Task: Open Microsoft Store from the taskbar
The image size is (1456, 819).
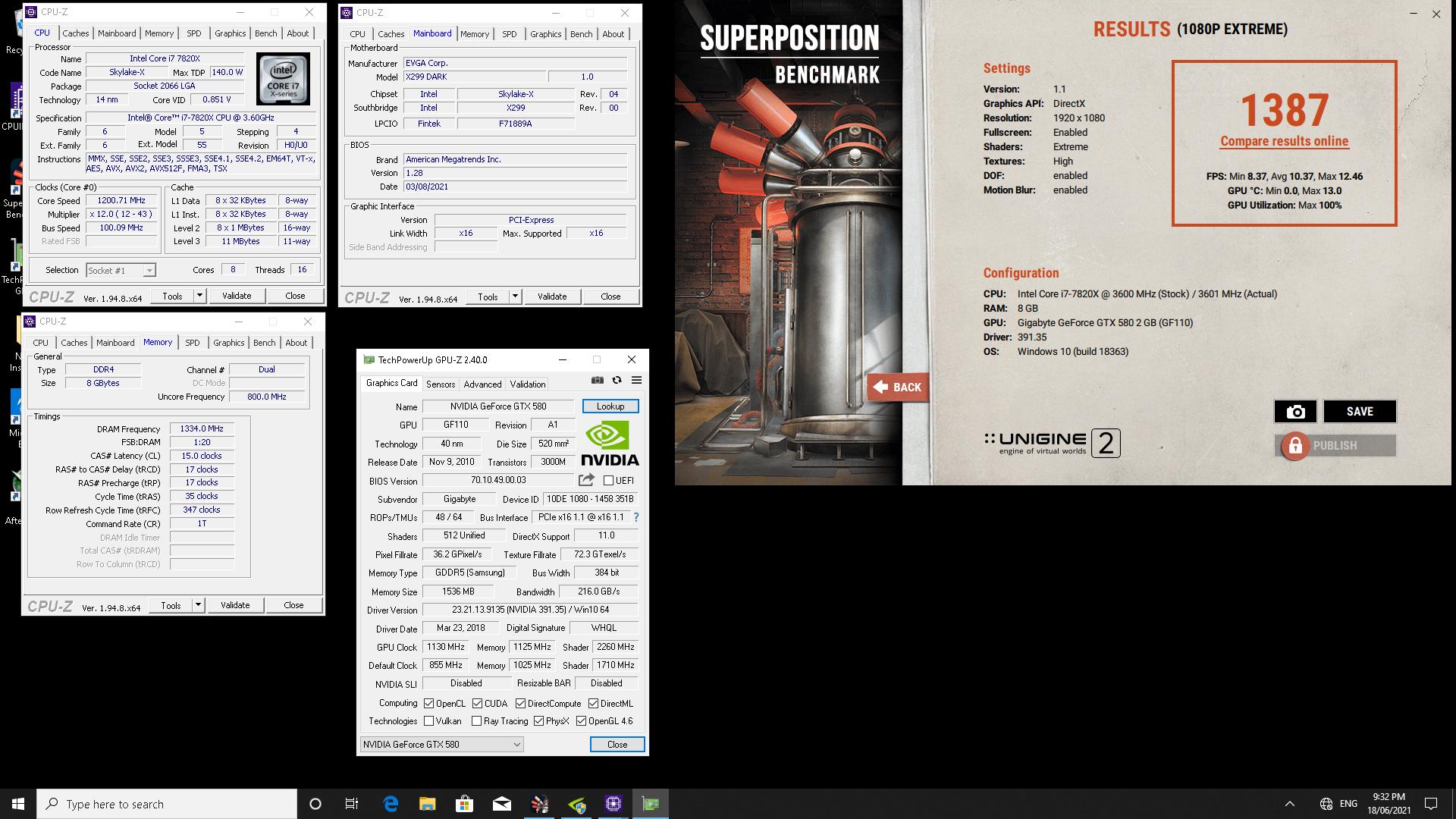Action: tap(465, 804)
